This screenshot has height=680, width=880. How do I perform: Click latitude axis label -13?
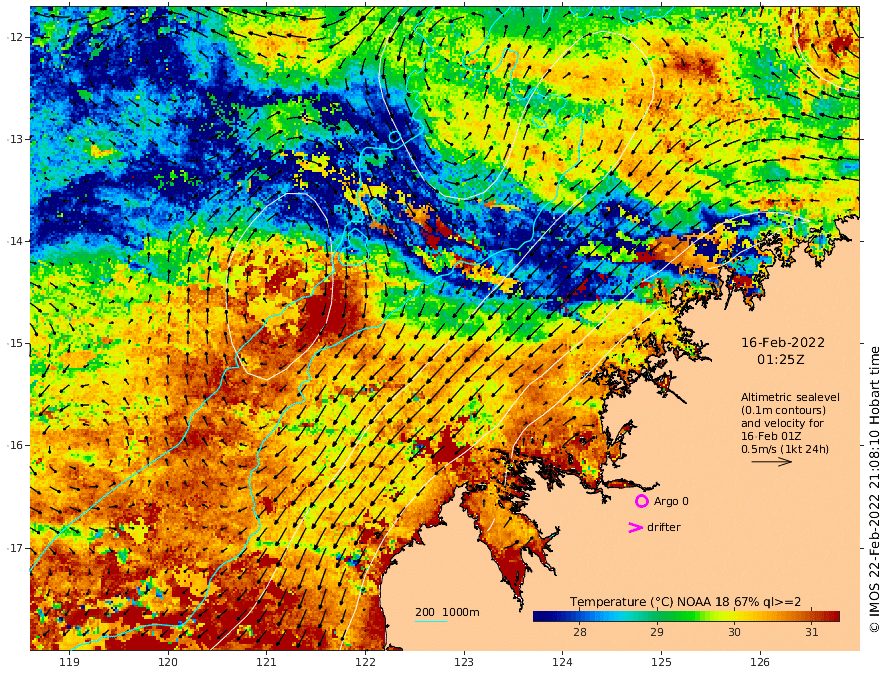click(15, 139)
